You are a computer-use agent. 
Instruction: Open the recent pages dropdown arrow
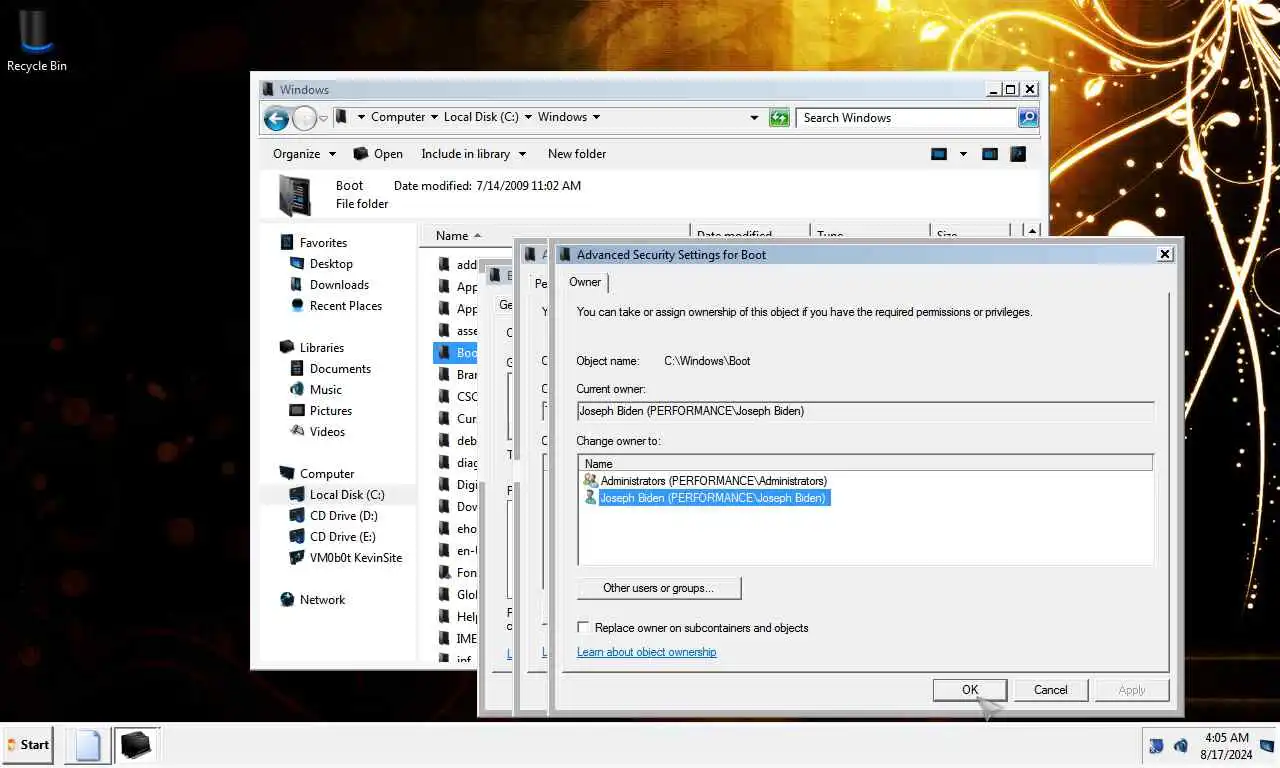click(323, 119)
